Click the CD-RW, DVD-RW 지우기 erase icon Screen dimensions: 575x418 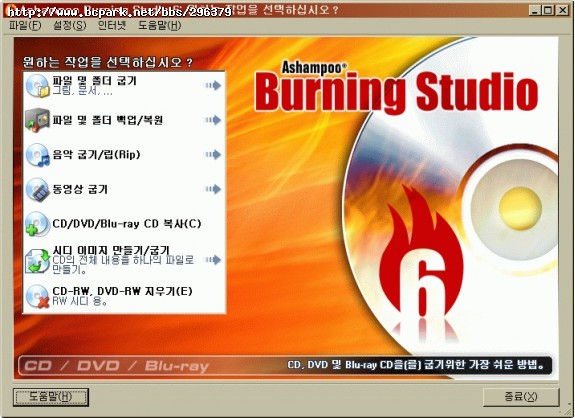point(37,296)
